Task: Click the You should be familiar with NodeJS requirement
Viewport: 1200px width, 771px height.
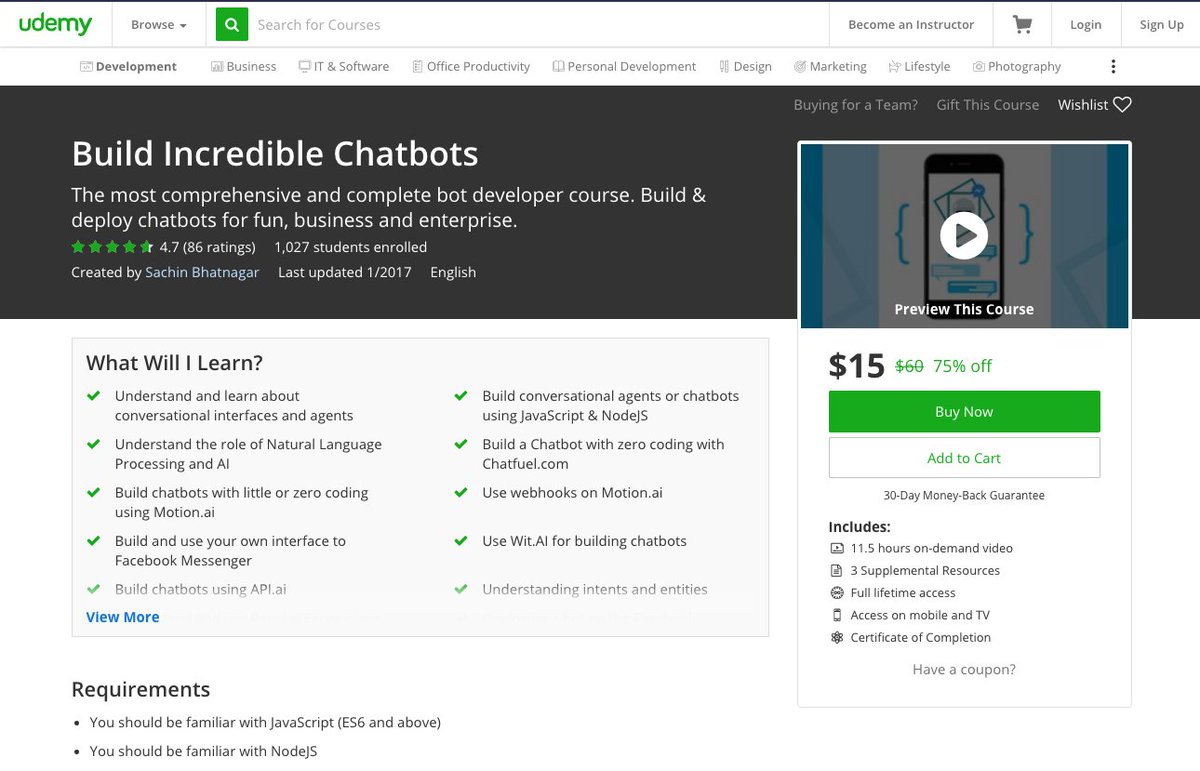Action: [203, 751]
